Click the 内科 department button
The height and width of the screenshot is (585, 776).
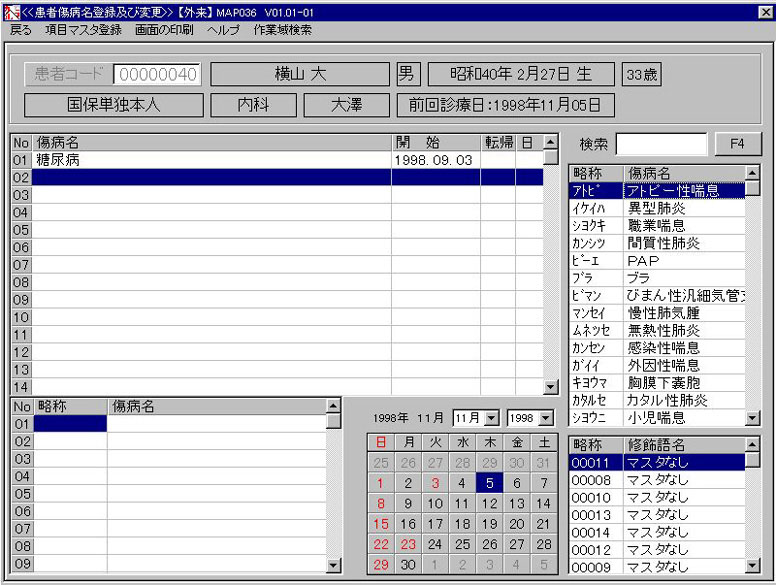click(x=252, y=105)
